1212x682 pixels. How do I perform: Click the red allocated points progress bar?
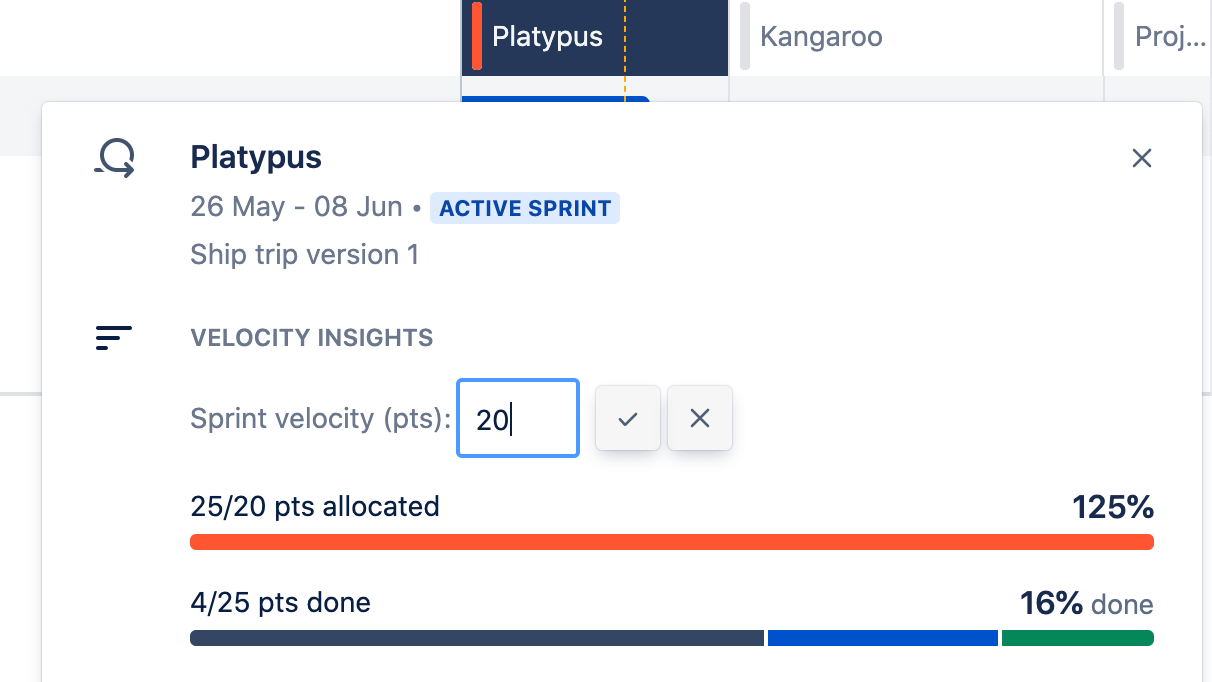pyautogui.click(x=671, y=542)
